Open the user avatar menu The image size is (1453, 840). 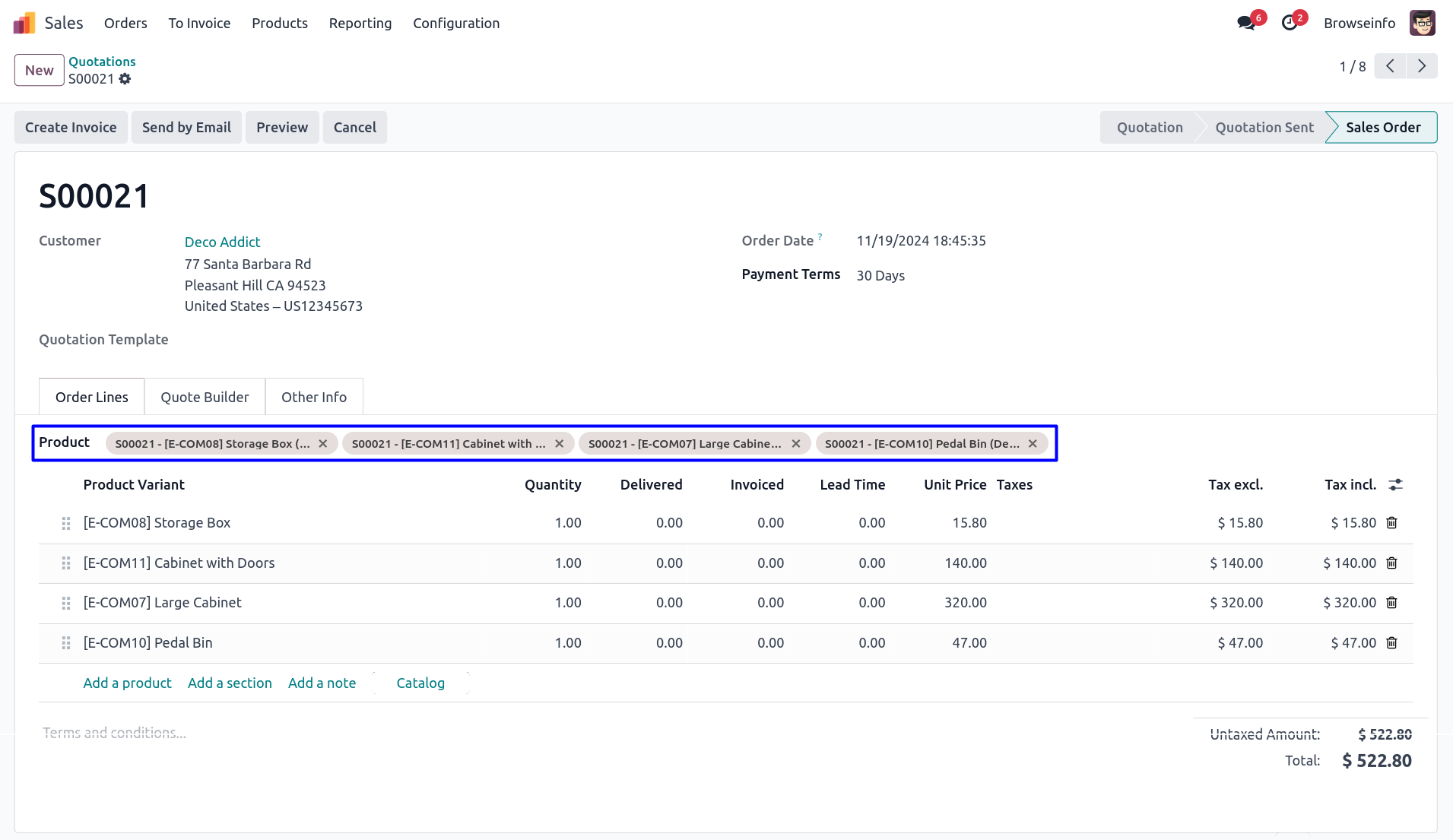(x=1422, y=23)
